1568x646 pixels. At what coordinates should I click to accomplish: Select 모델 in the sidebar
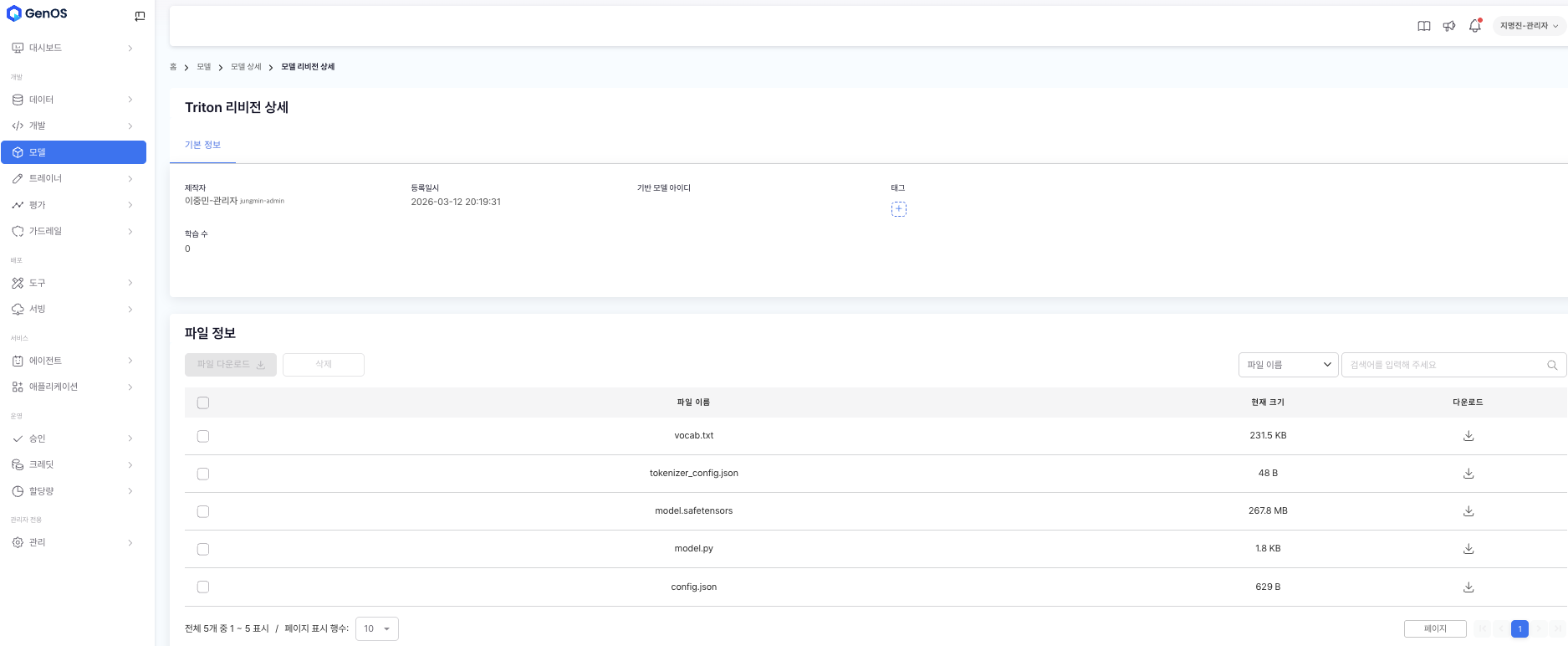pyautogui.click(x=74, y=152)
